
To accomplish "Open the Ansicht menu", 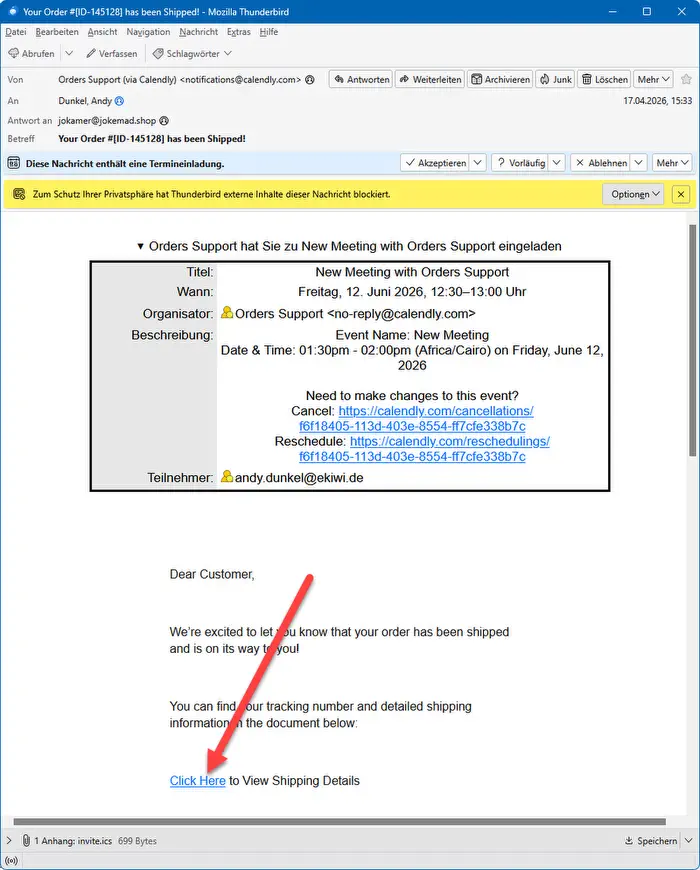I will click(102, 32).
